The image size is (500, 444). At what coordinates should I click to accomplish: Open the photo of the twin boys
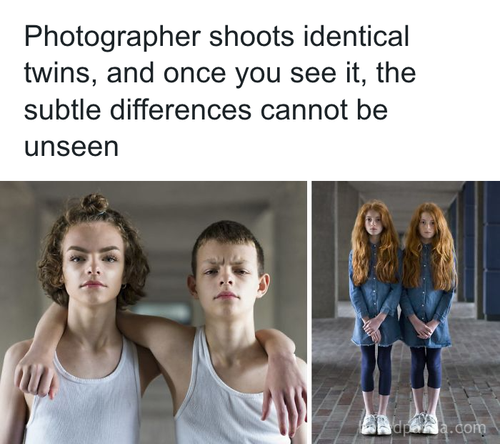tap(153, 312)
